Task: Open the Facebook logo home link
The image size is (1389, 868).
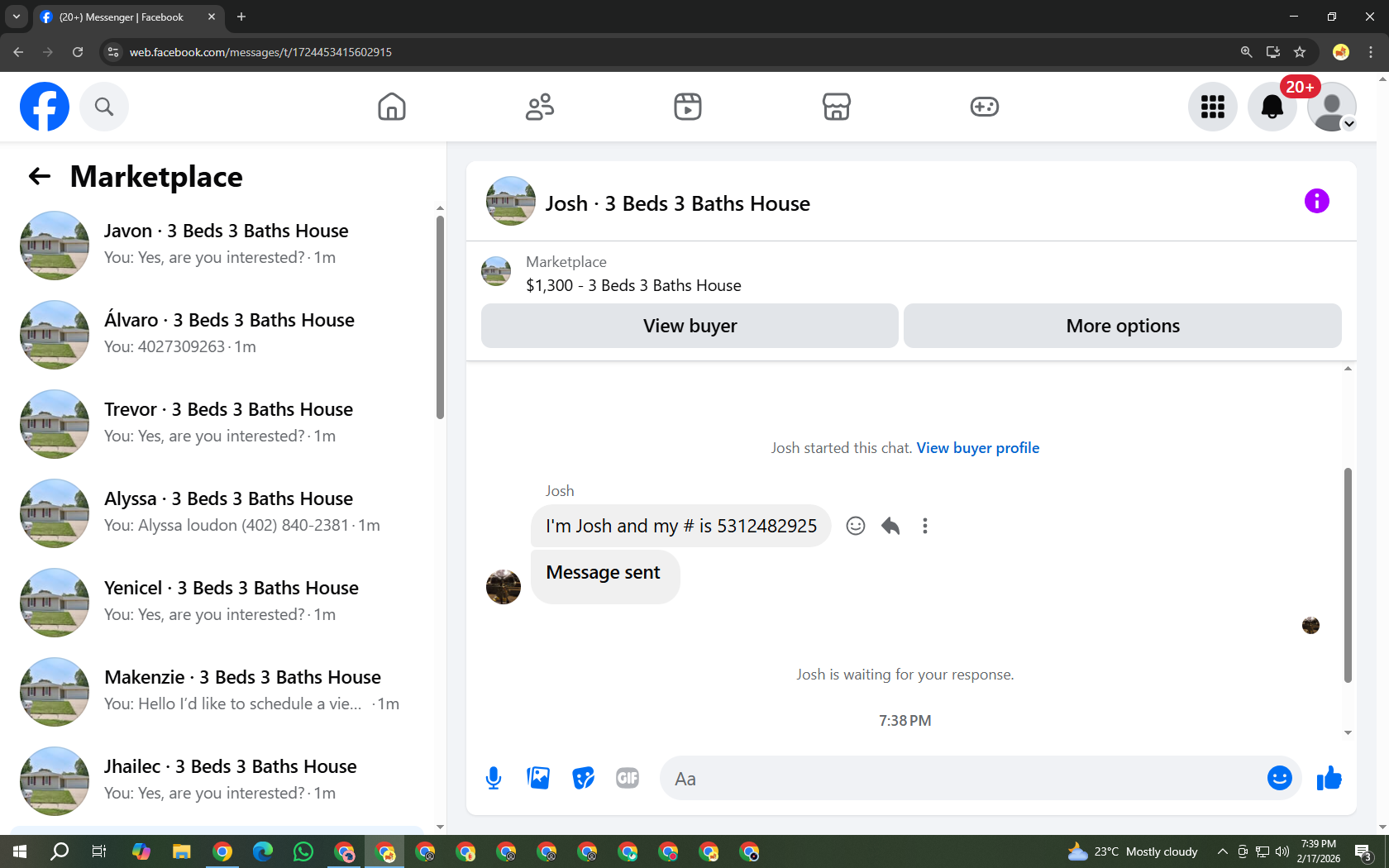Action: point(45,107)
